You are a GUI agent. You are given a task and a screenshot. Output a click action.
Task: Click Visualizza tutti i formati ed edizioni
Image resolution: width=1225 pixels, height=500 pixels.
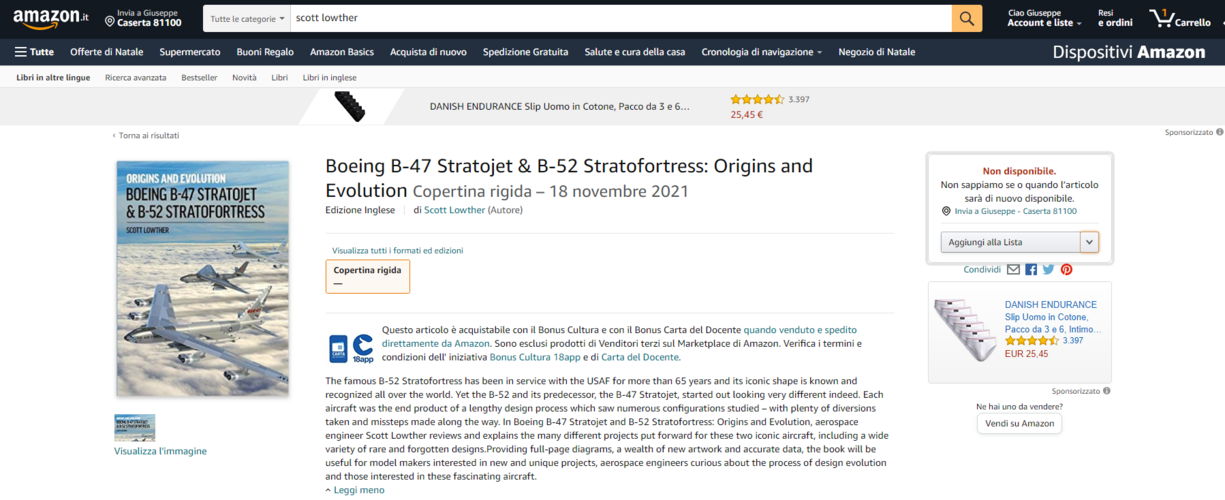pos(397,250)
